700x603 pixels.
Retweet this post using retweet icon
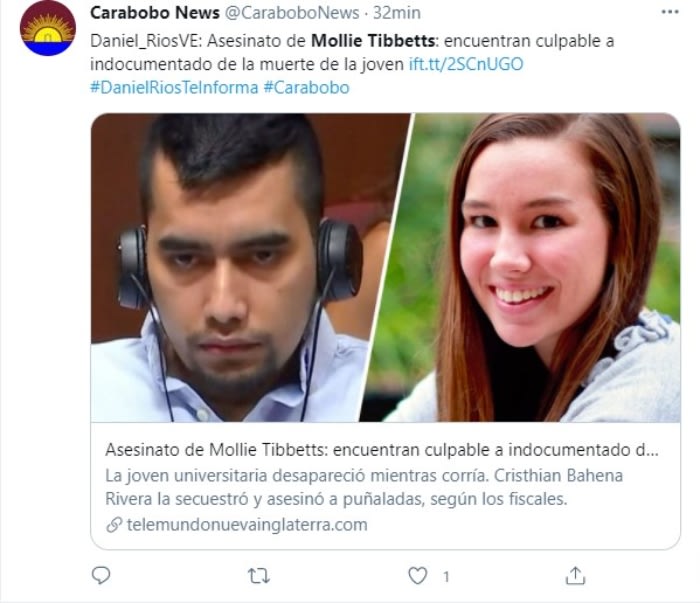(x=259, y=576)
